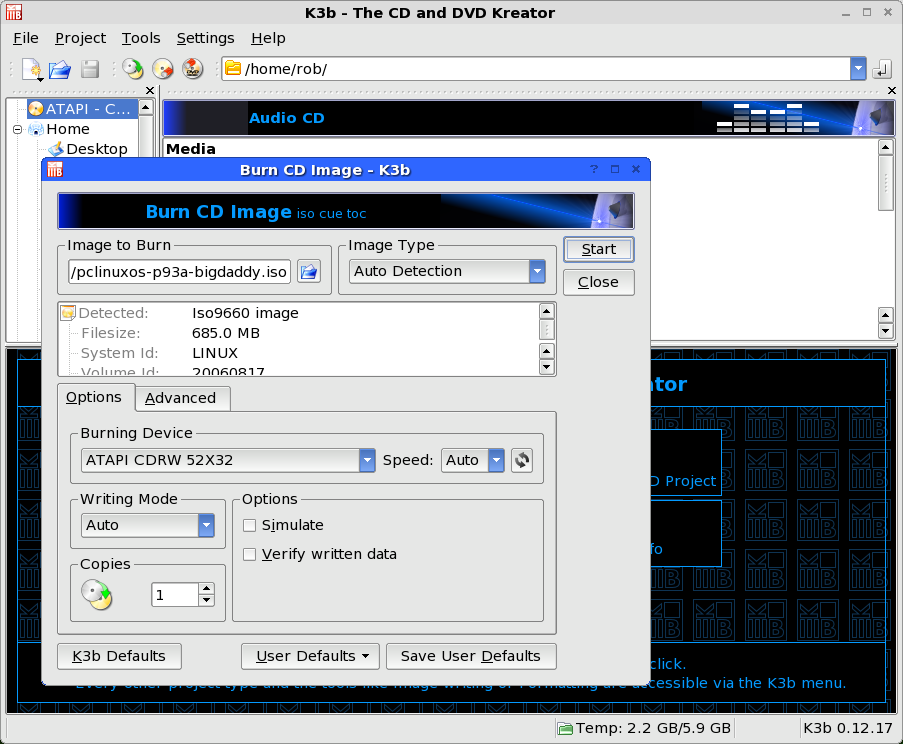The height and width of the screenshot is (744, 903).
Task: Click the Copies disc icon
Action: pyautogui.click(x=96, y=594)
